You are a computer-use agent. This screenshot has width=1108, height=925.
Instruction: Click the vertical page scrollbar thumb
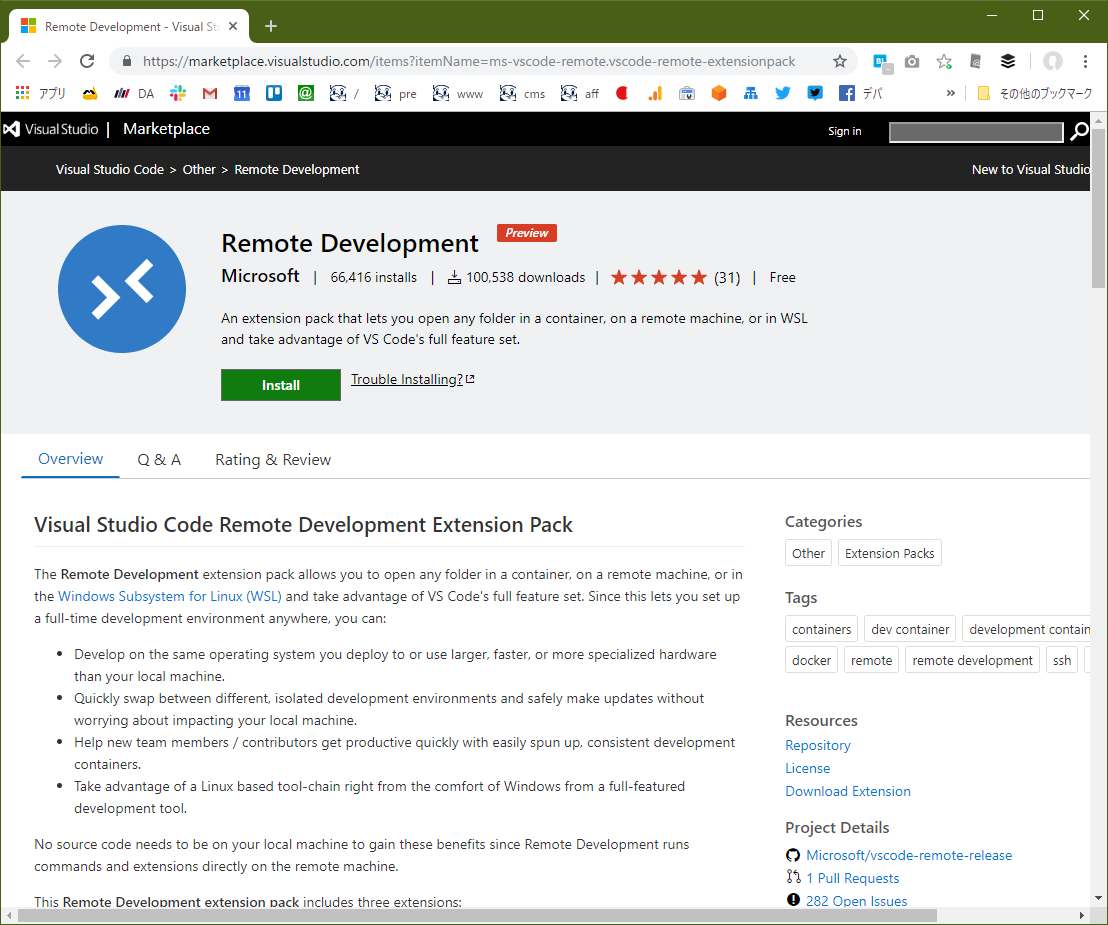(1098, 208)
